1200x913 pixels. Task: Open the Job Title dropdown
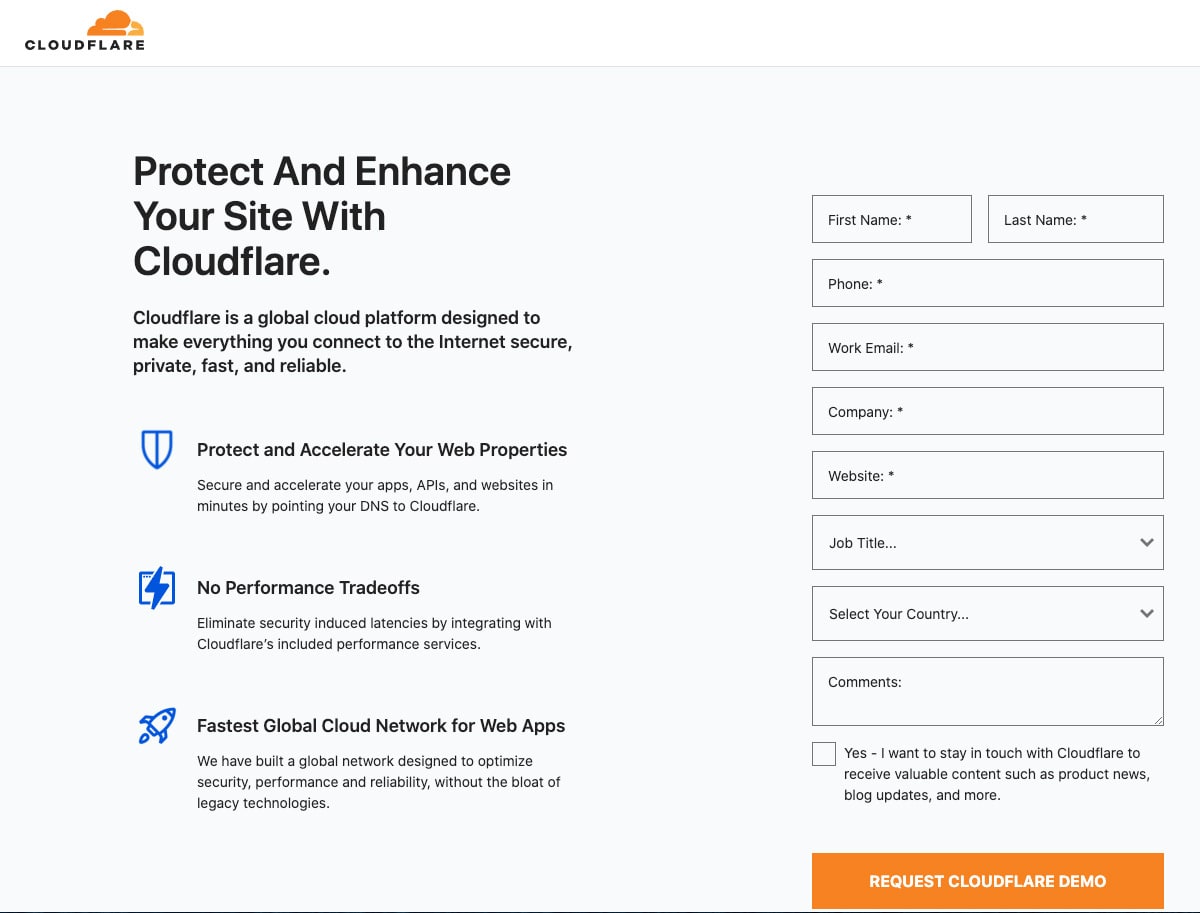[x=988, y=543]
